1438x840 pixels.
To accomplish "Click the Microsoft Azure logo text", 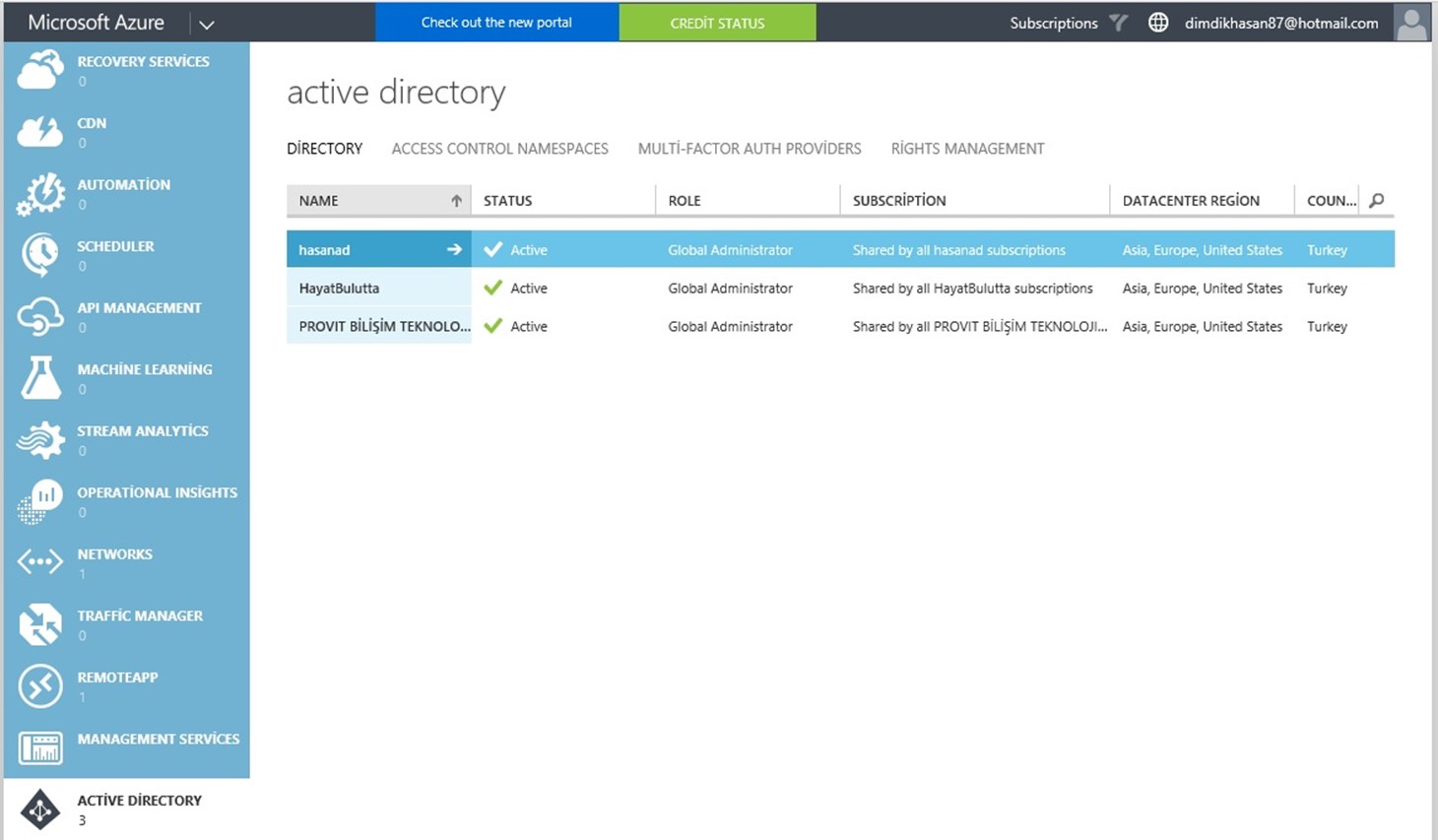I will click(x=96, y=22).
